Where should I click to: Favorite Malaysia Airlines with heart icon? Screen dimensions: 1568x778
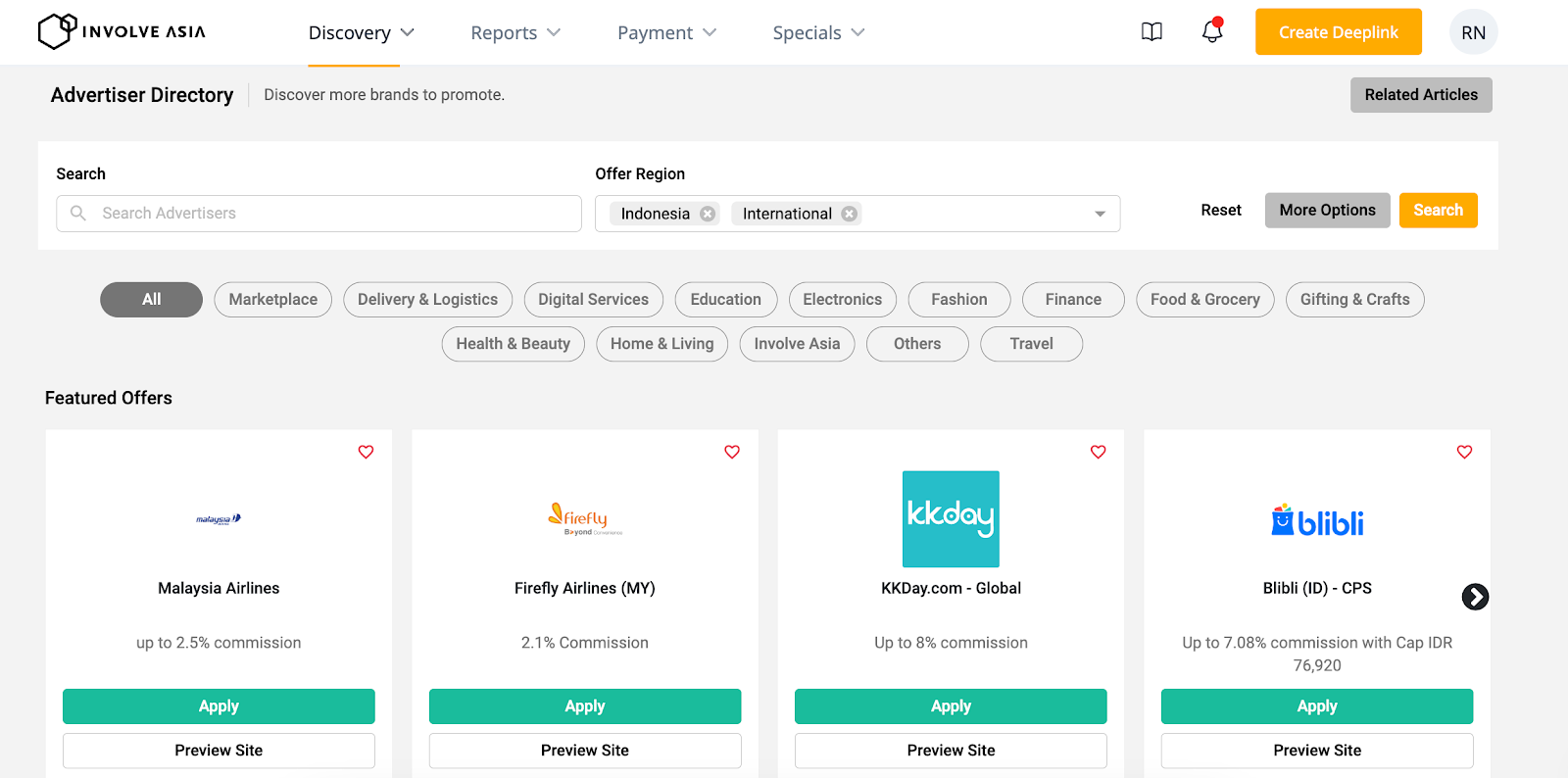366,452
